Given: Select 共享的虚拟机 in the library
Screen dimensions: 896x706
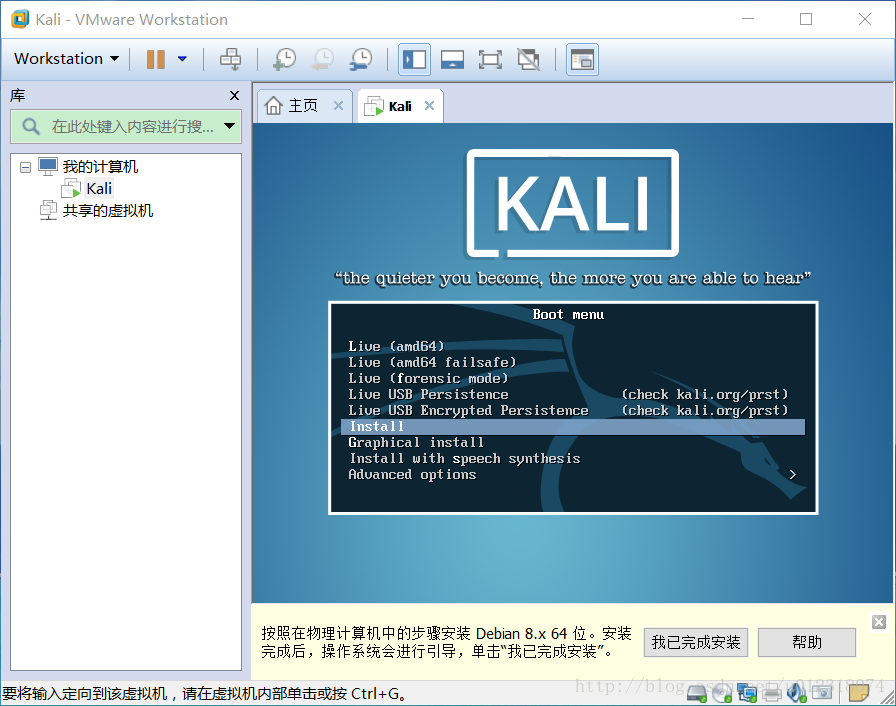Looking at the screenshot, I should pyautogui.click(x=107, y=211).
